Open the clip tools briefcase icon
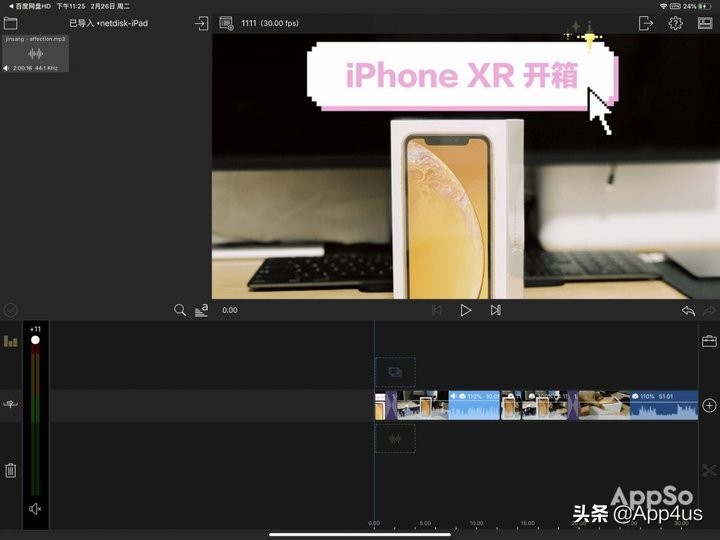 point(709,341)
